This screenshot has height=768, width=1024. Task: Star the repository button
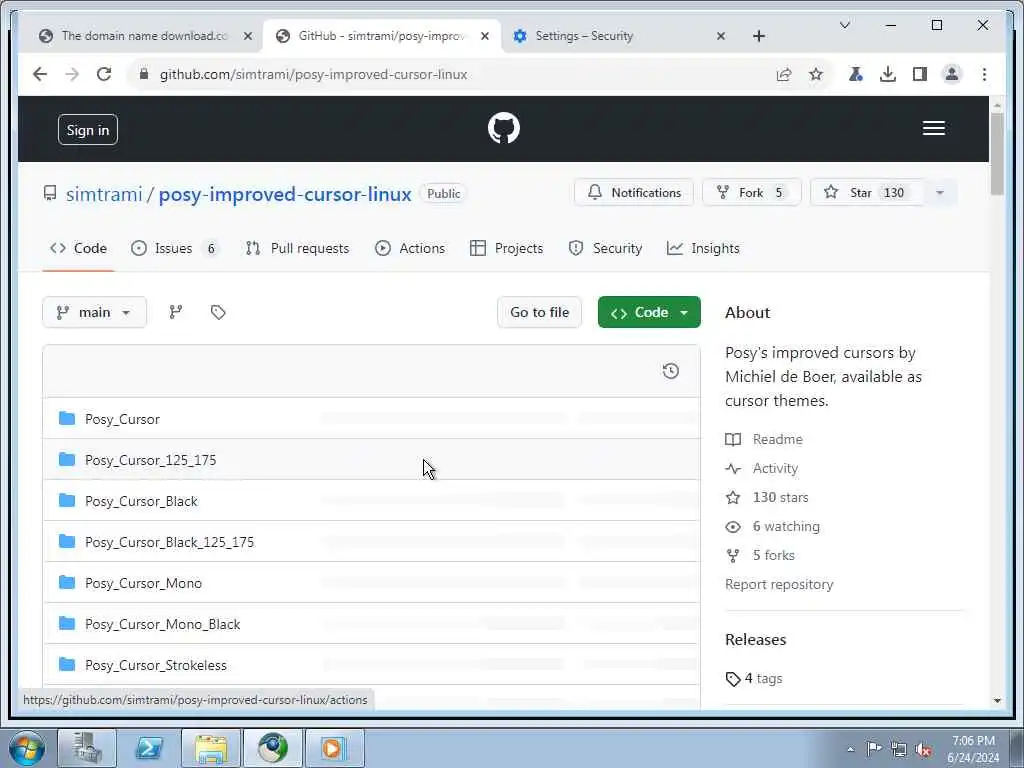point(868,193)
